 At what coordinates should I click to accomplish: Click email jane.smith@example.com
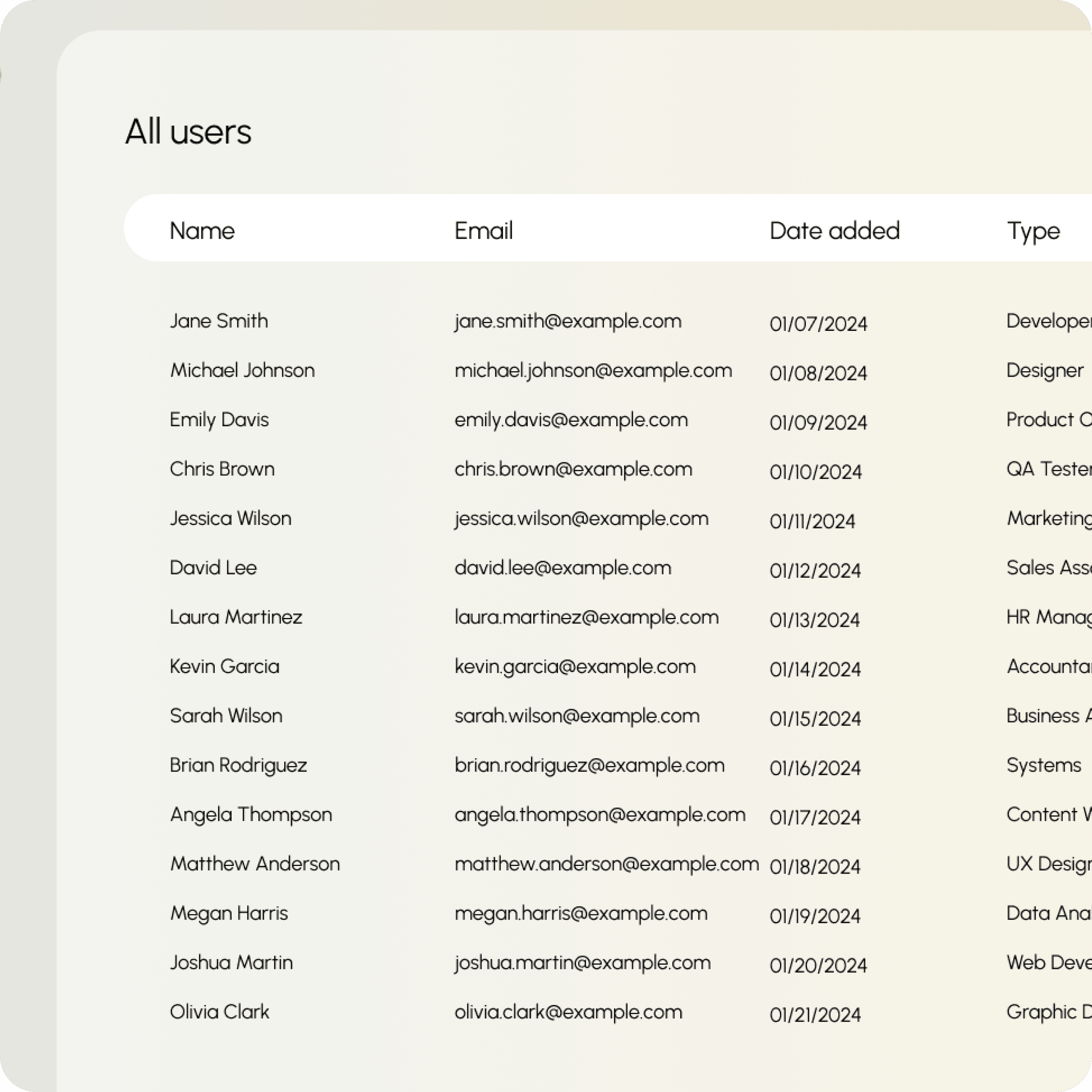568,322
